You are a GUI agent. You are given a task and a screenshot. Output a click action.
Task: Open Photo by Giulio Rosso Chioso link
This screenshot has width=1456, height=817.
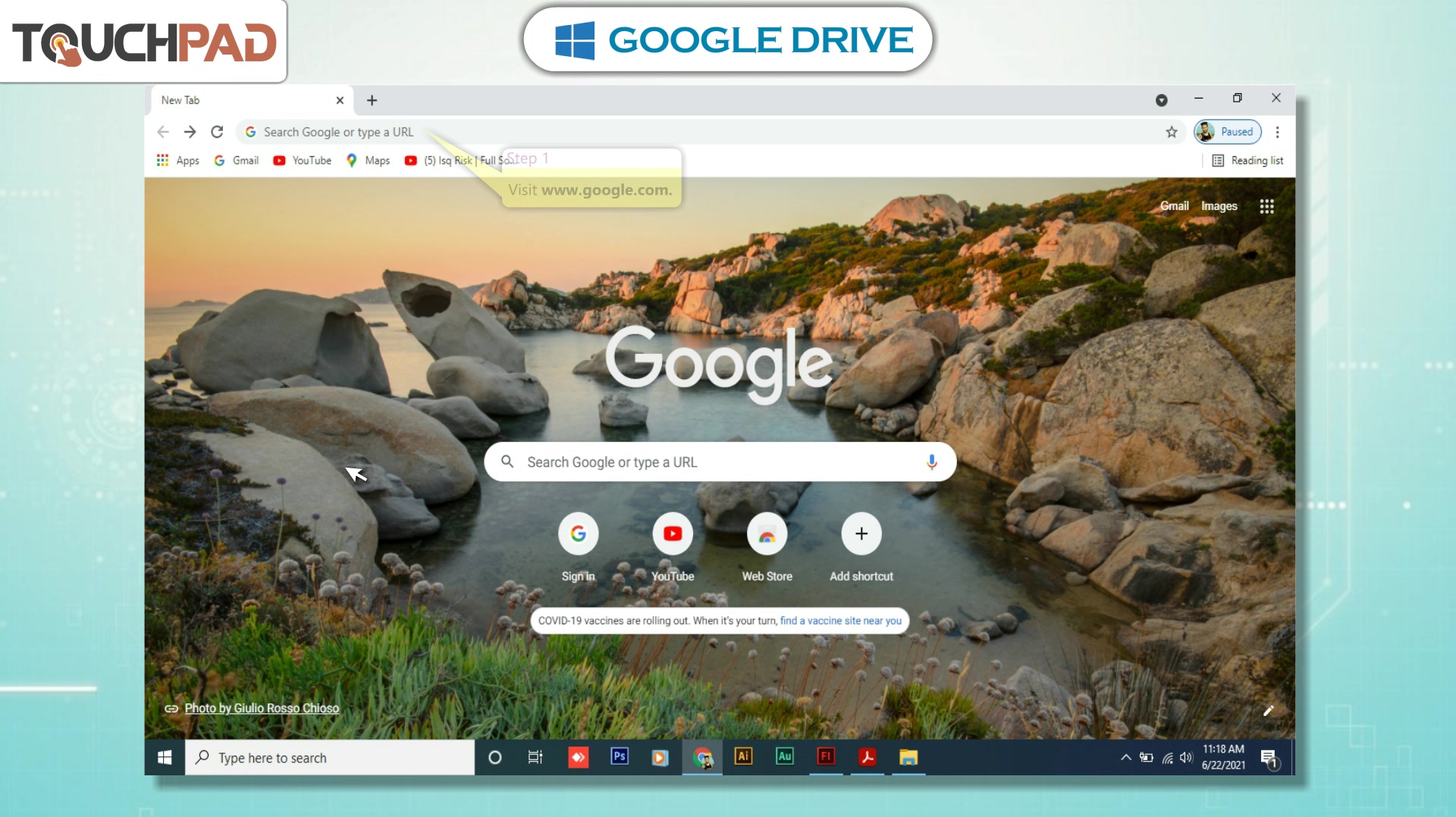click(262, 708)
